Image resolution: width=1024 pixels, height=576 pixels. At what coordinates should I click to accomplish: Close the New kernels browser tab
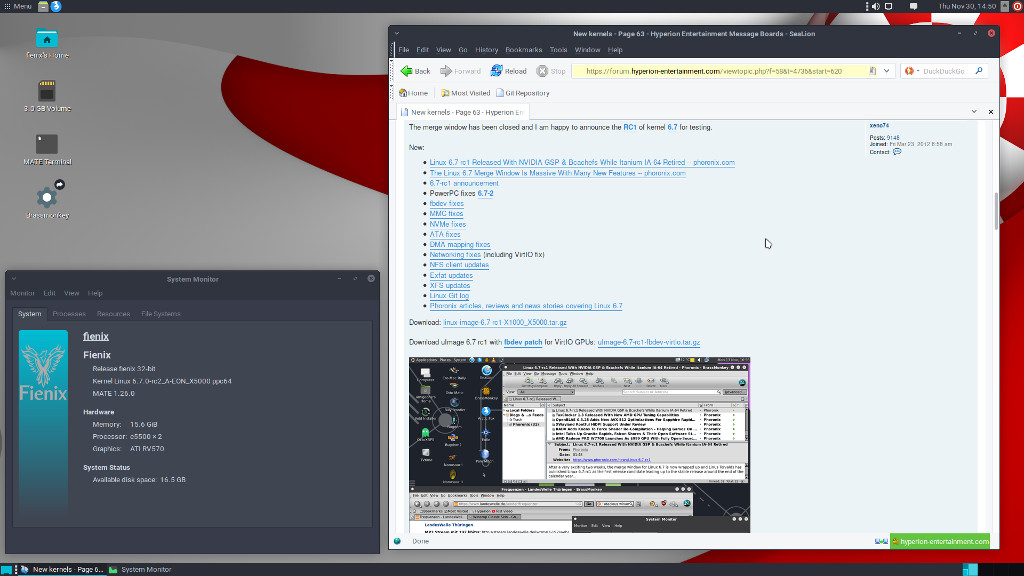pos(991,112)
